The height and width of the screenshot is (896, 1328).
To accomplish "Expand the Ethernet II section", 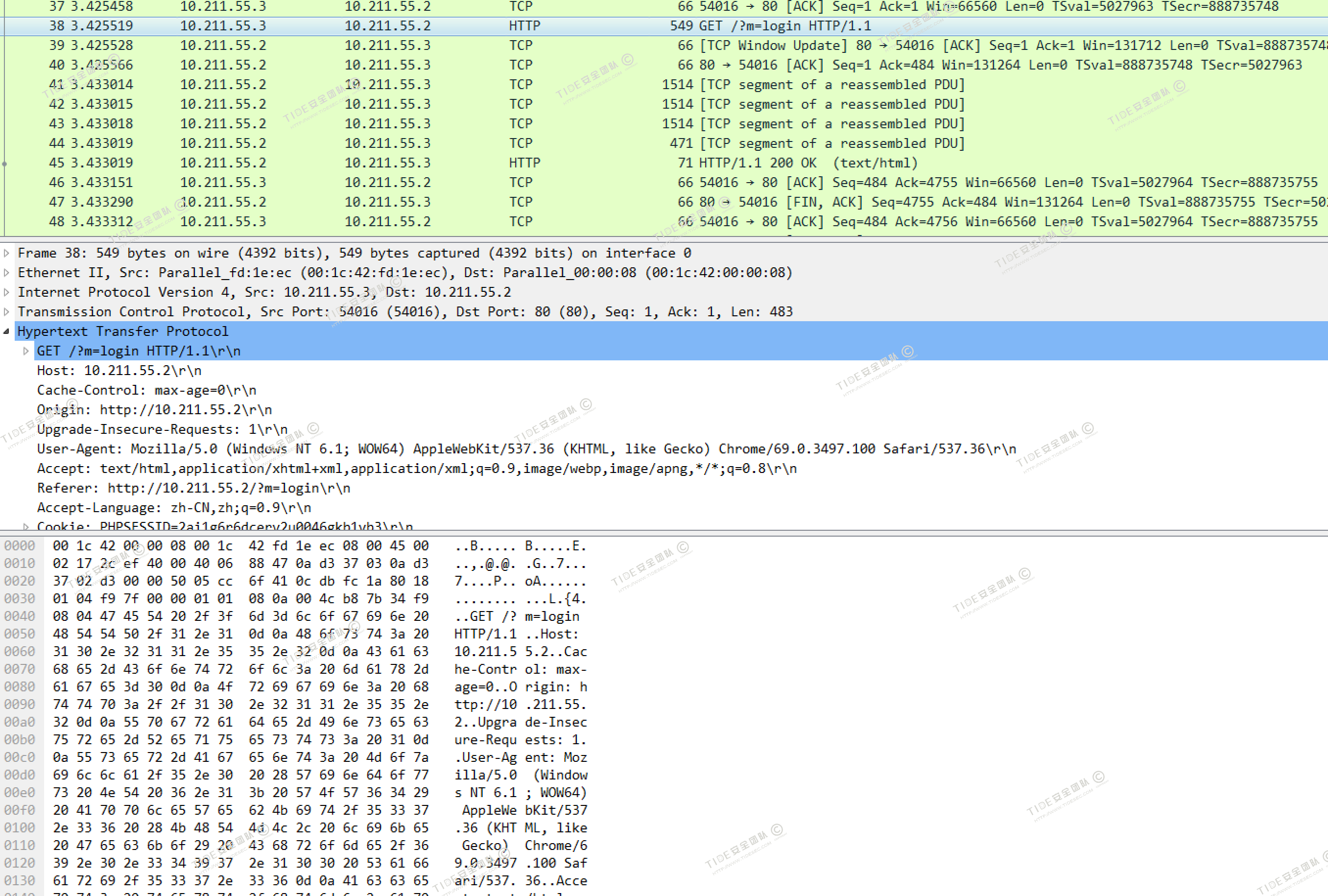I will click(6, 273).
